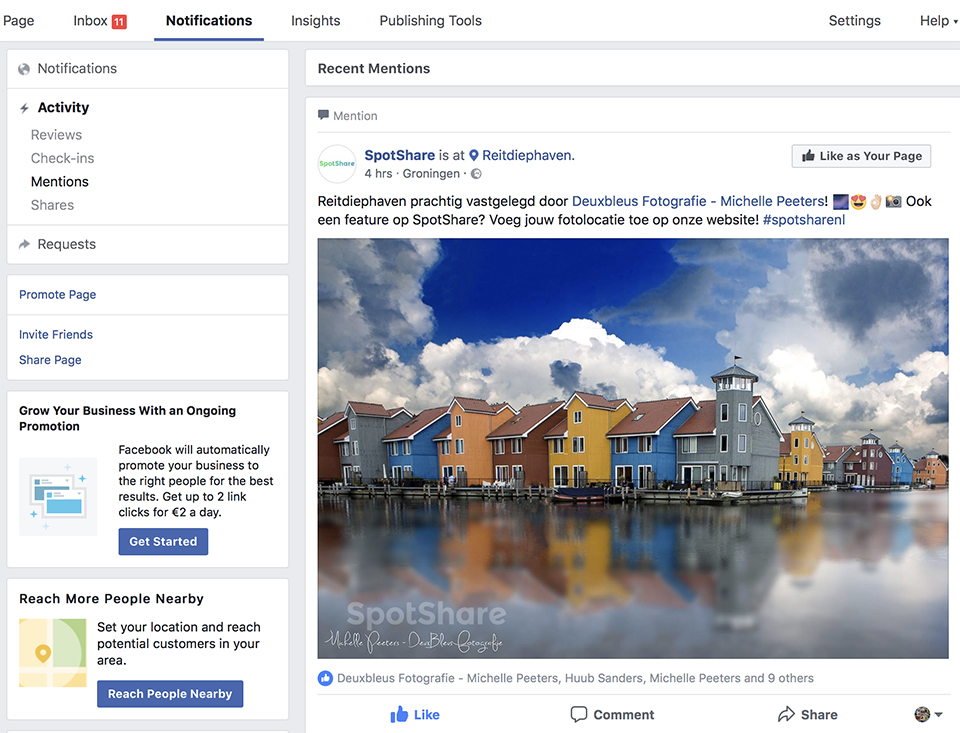Click the ongoing promotion illustration
The width and height of the screenshot is (960, 733).
(x=58, y=497)
